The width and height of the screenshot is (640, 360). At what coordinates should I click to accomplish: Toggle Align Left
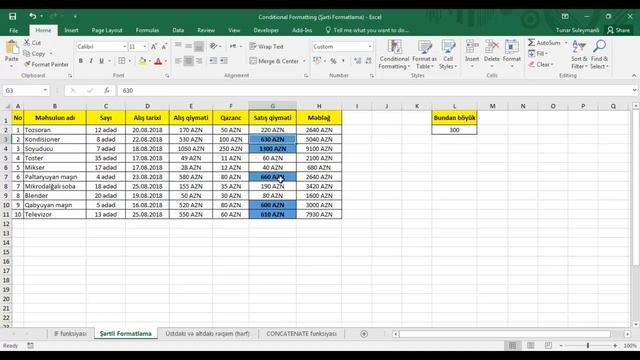(x=178, y=61)
